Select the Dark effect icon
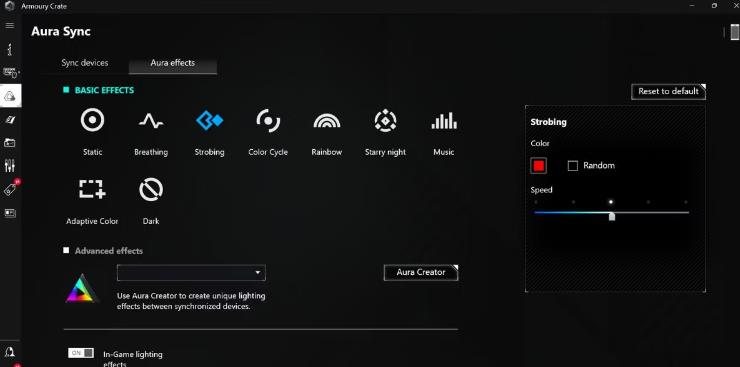Image resolution: width=740 pixels, height=367 pixels. (x=151, y=190)
